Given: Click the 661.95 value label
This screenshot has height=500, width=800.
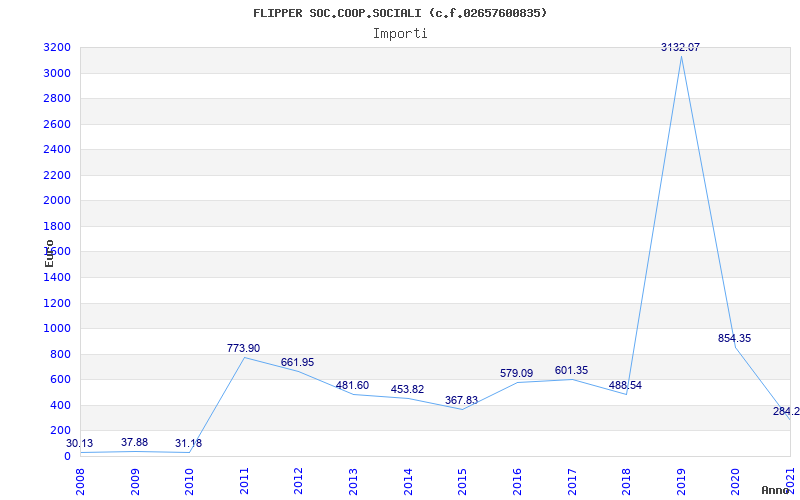Looking at the screenshot, I should (297, 362).
